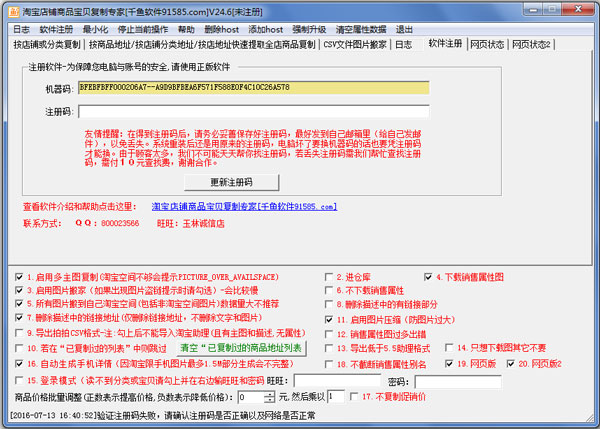Viewport: 600px width, 429px height.
Task: Open the 日志 menu
Action: pos(21,29)
